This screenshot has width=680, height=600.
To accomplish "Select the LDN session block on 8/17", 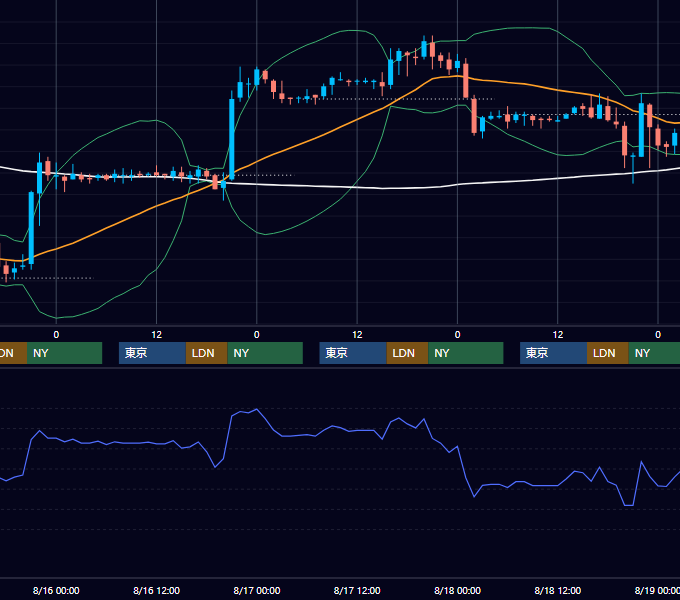I will pyautogui.click(x=407, y=353).
